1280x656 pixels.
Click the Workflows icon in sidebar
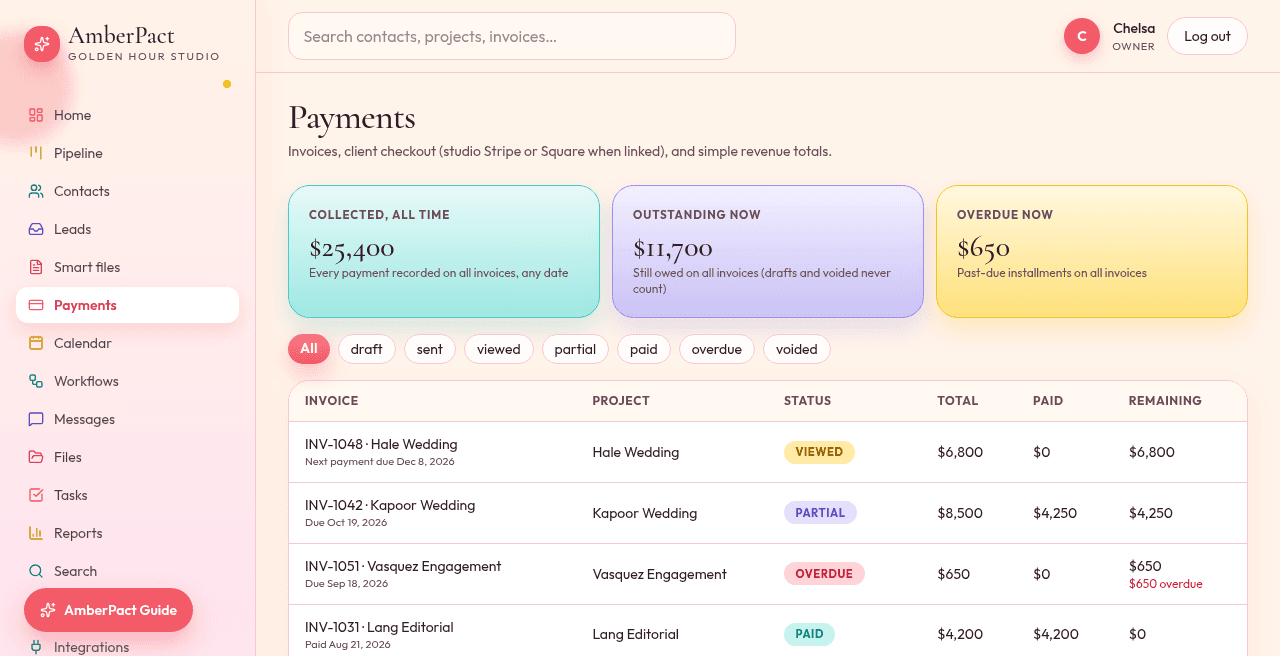(x=36, y=381)
